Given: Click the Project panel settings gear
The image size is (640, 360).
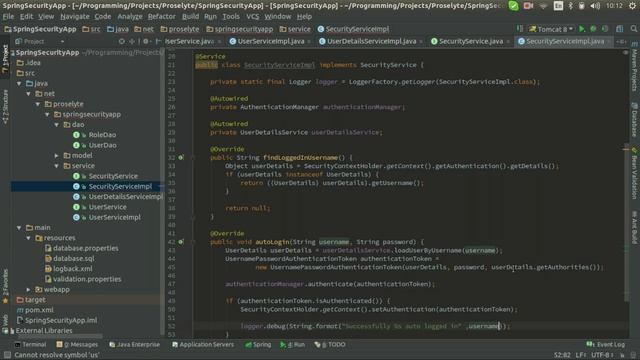Looking at the screenshot, I should [x=146, y=41].
